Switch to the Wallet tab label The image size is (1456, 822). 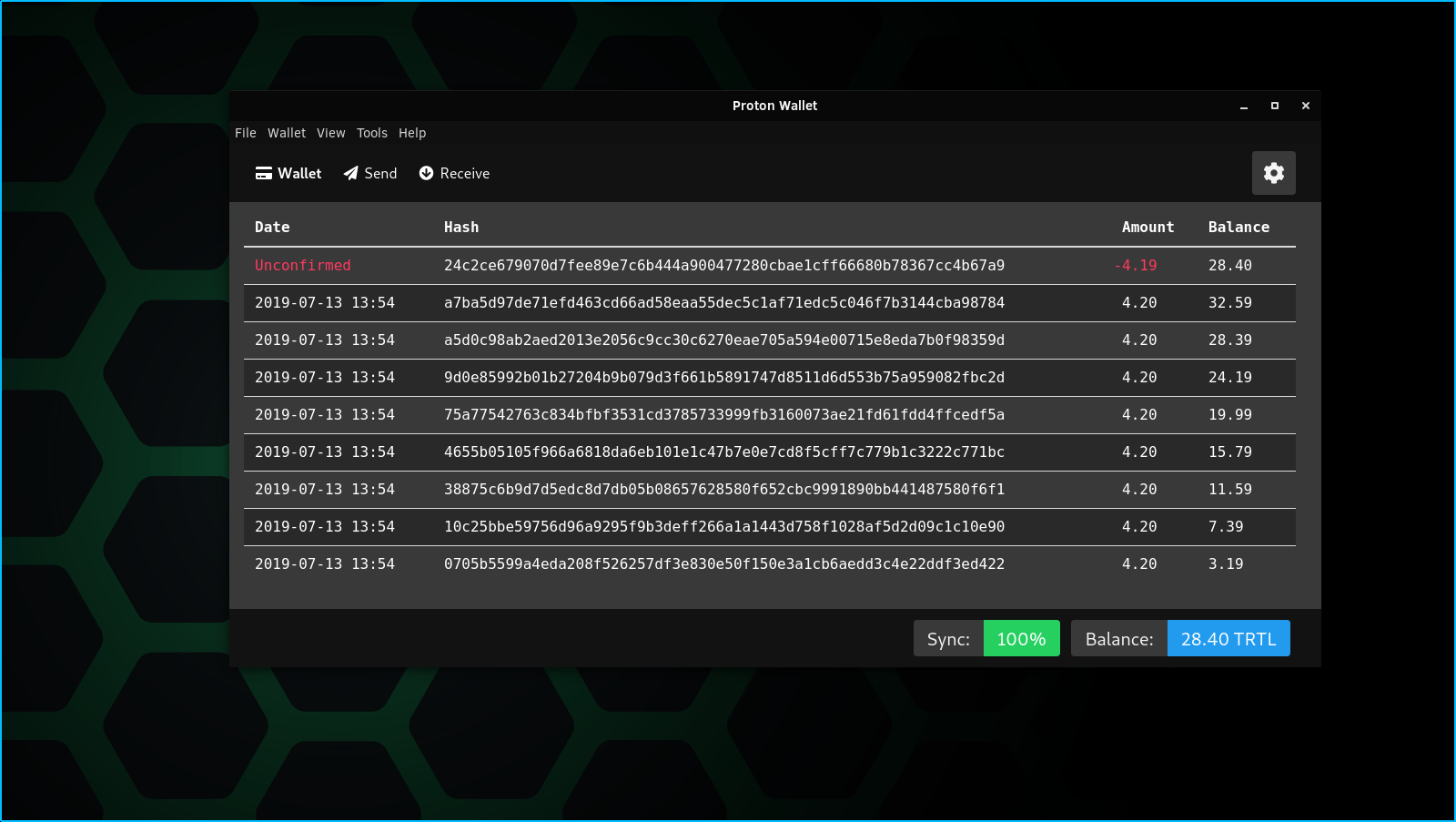[299, 173]
